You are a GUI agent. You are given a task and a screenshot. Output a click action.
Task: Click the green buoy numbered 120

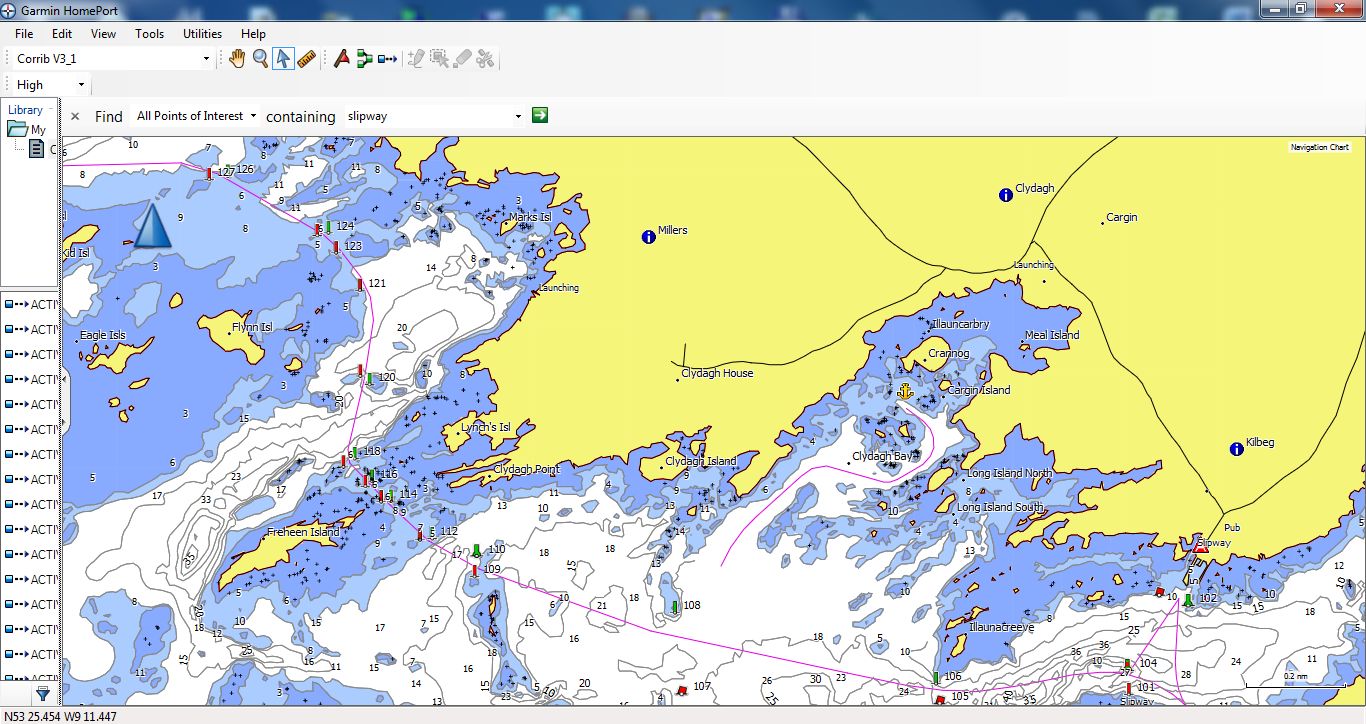[369, 378]
